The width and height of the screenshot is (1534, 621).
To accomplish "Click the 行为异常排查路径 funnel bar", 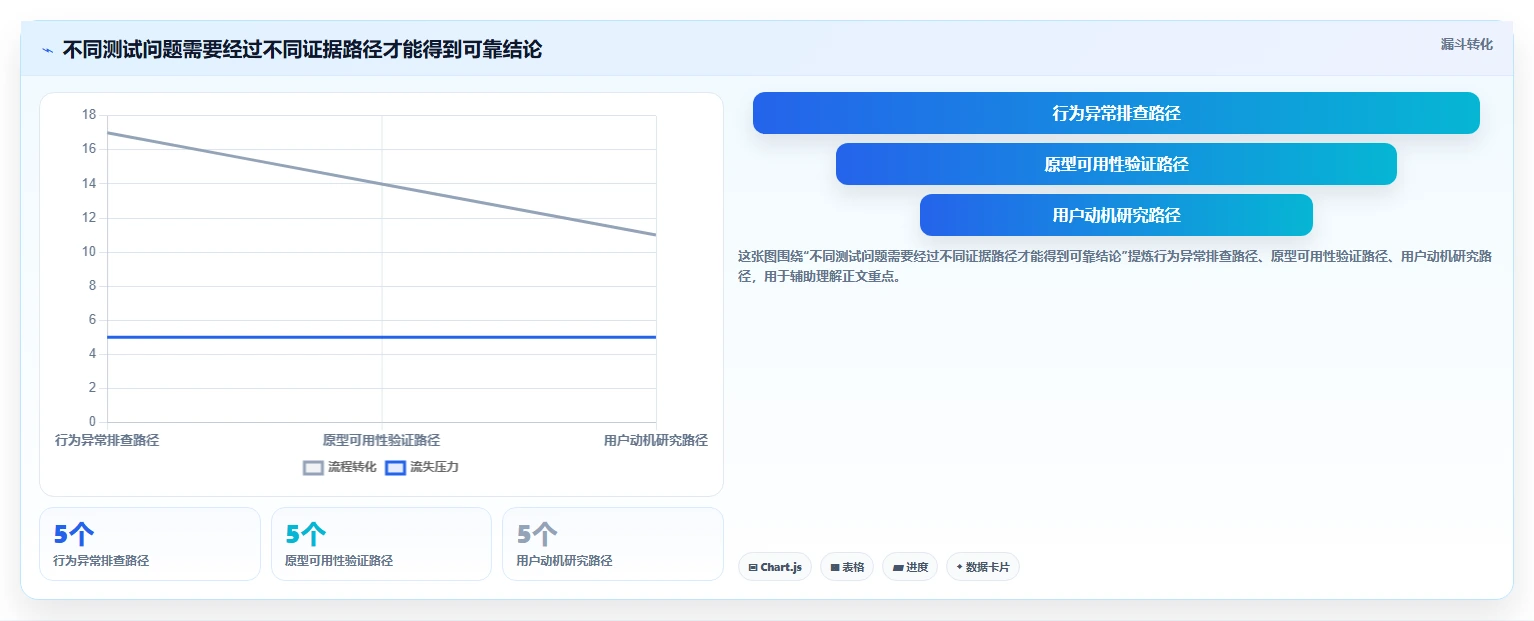I will pyautogui.click(x=1116, y=113).
